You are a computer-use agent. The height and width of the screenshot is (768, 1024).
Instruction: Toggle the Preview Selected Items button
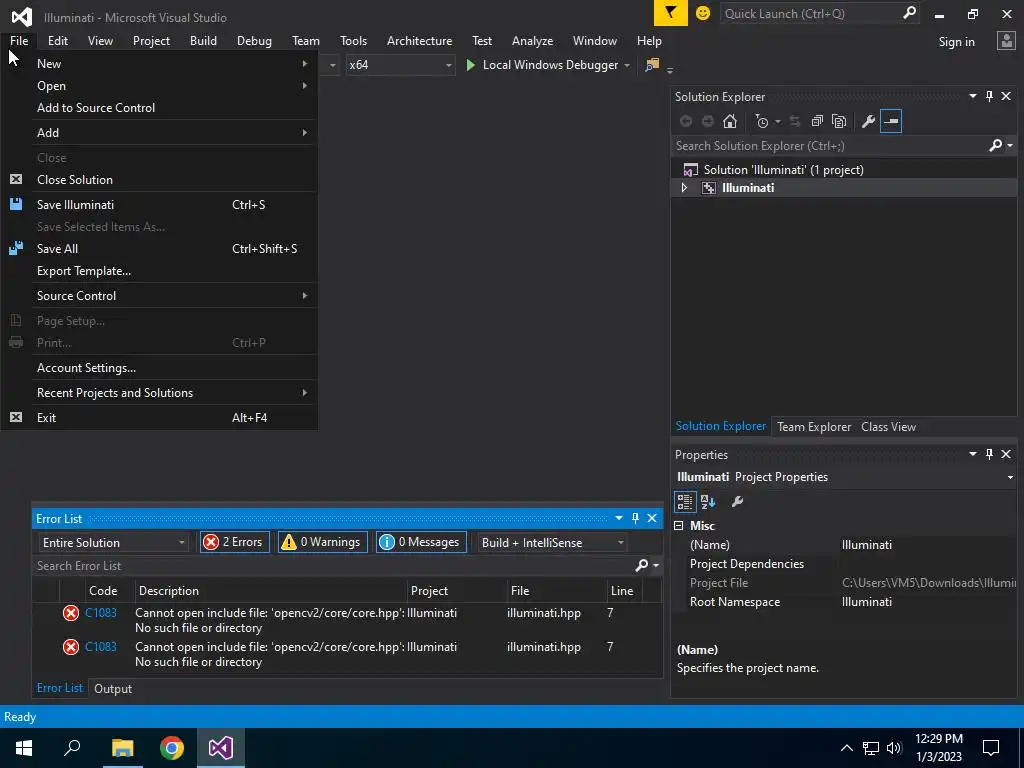pos(891,121)
